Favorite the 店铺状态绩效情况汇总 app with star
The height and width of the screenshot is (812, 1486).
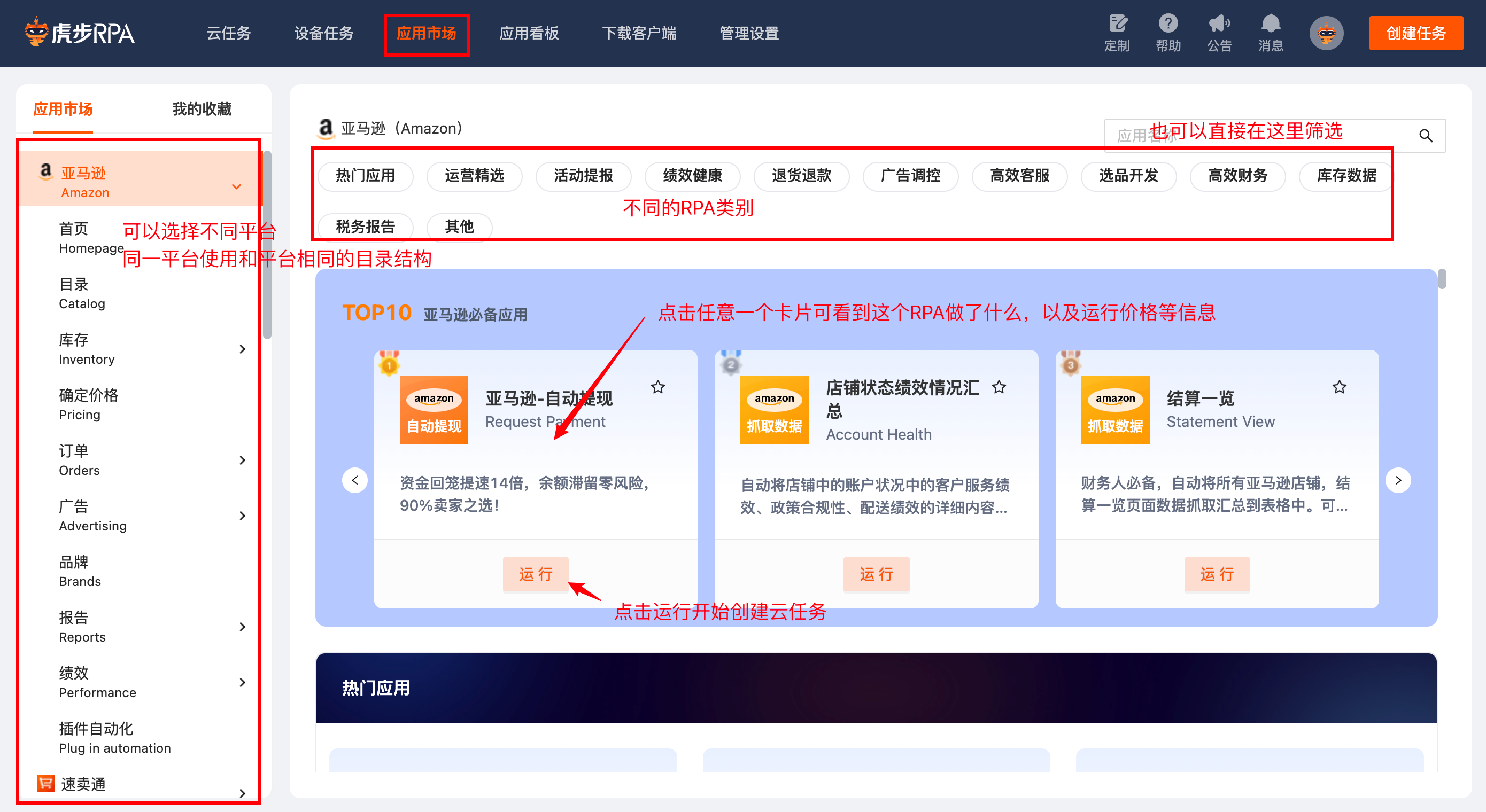(999, 387)
